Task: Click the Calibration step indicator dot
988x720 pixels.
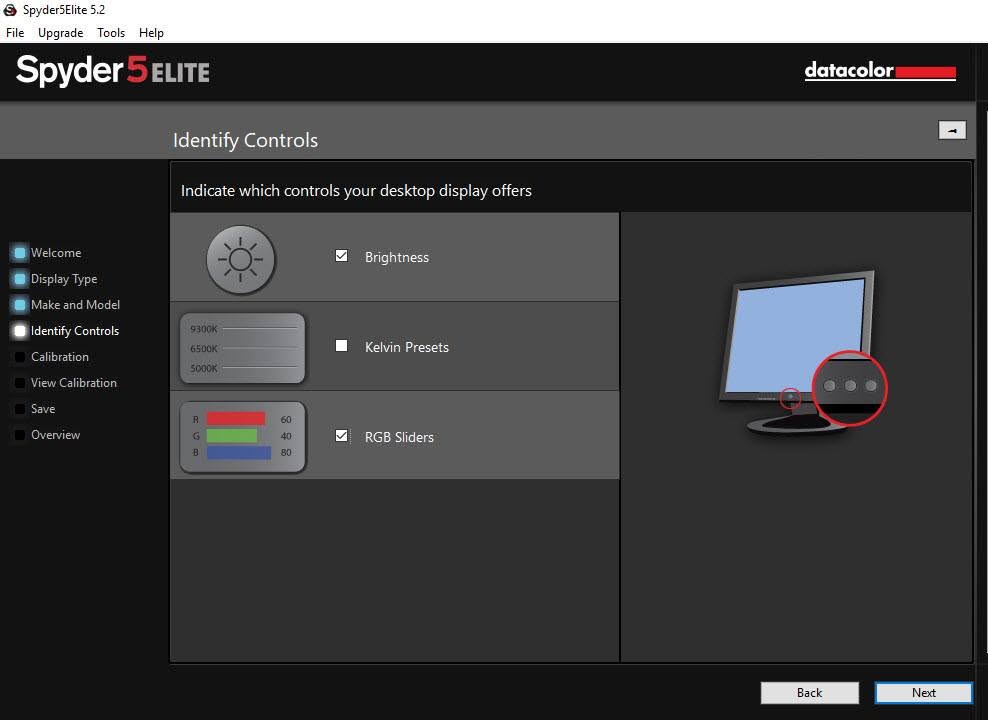Action: tap(20, 357)
